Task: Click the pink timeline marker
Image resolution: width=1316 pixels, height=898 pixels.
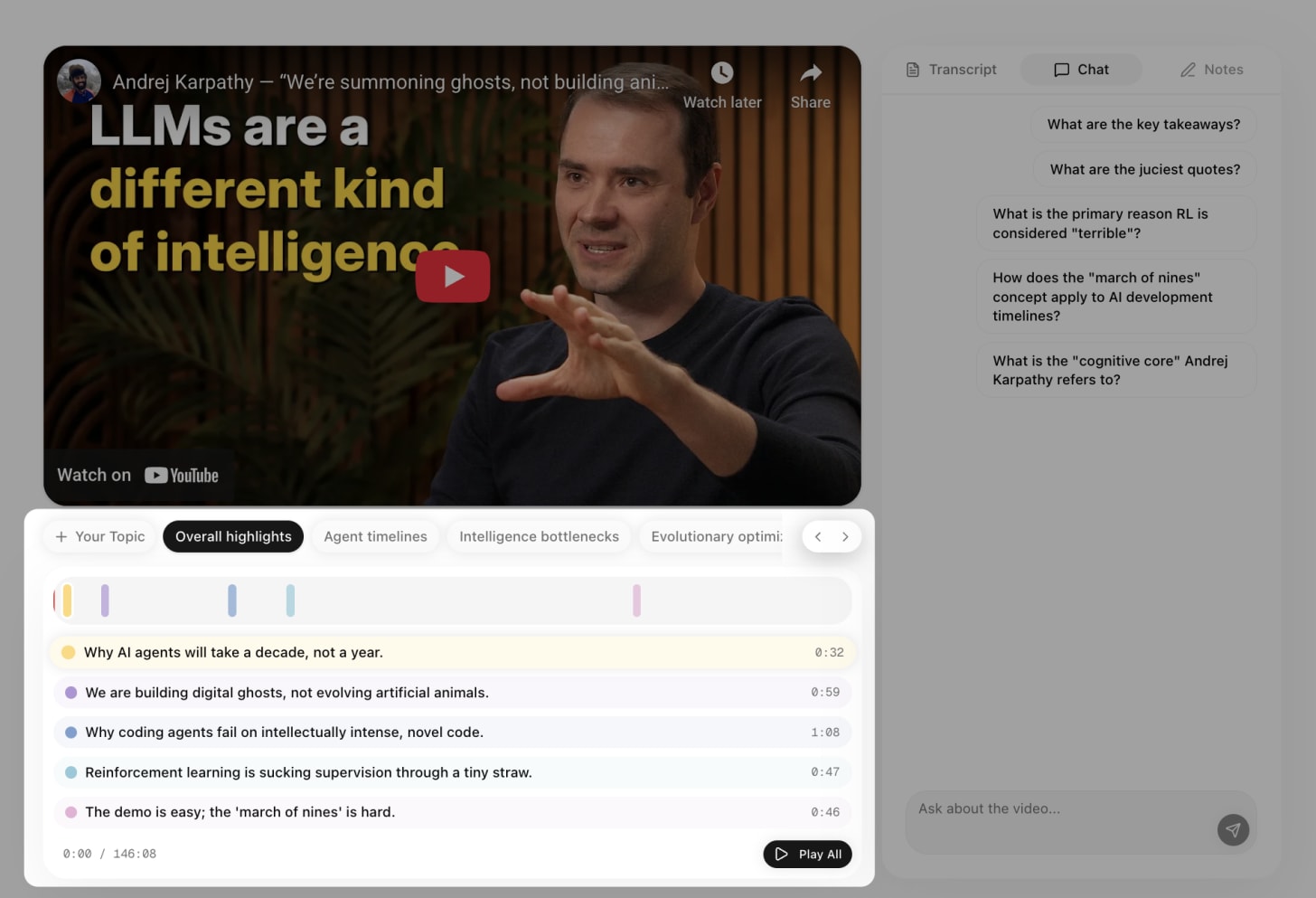Action: pos(636,600)
